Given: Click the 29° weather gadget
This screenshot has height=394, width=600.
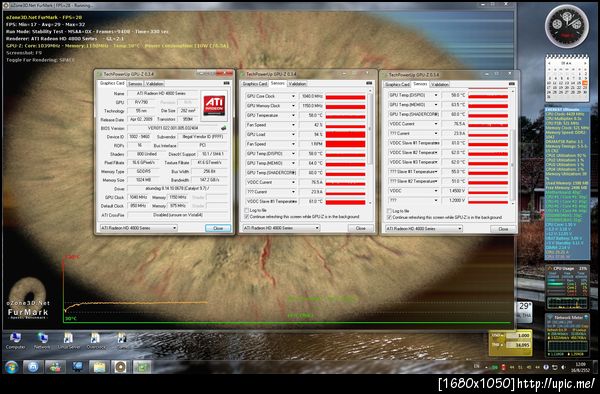Looking at the screenshot, I should tap(525, 311).
